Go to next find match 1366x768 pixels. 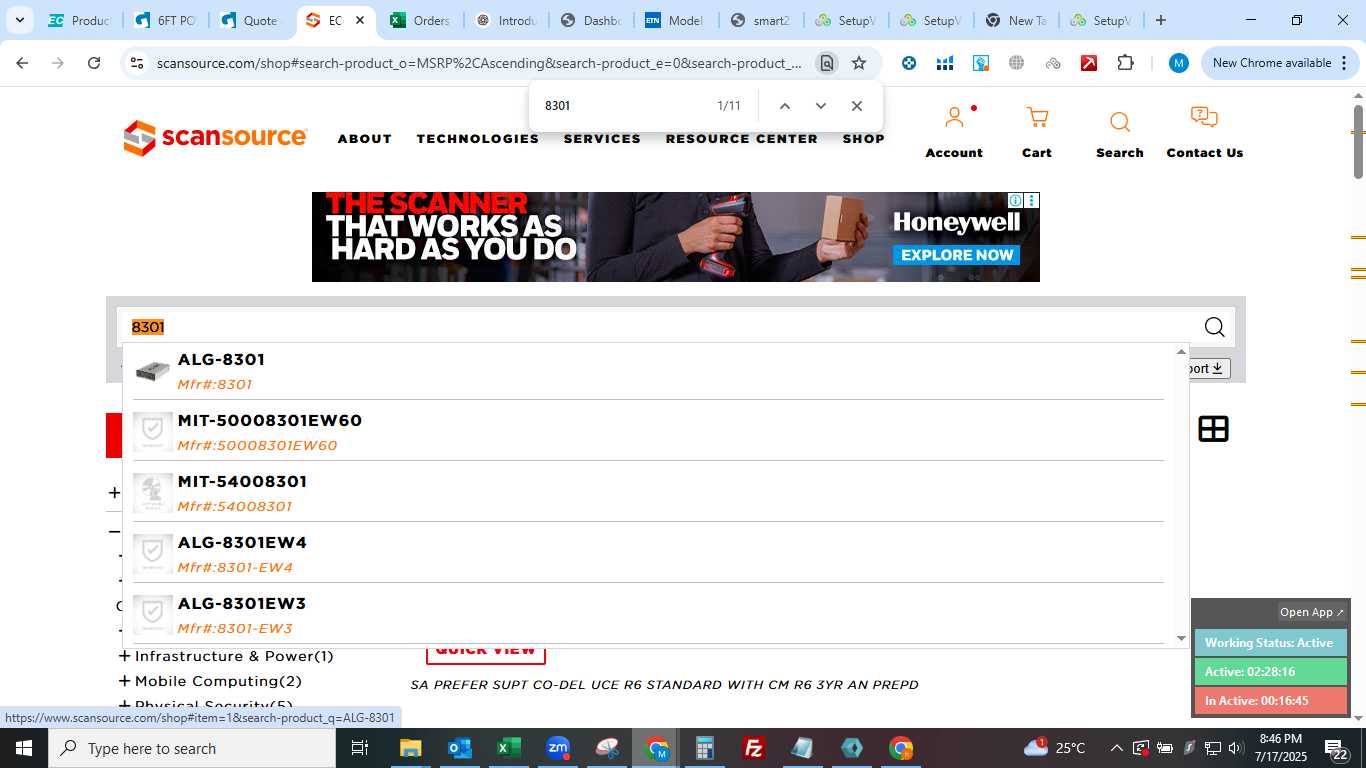pos(821,106)
